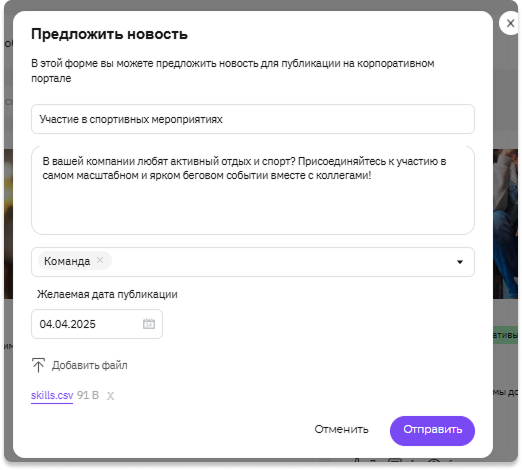Screen dimensions: 522x470
Task: Click the background photo at right edge
Action: click(505, 223)
